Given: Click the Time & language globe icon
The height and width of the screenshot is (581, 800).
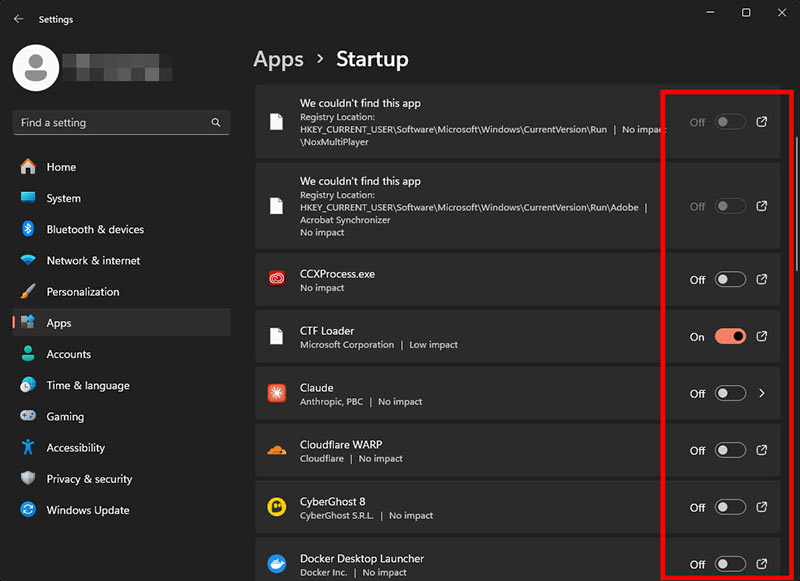Looking at the screenshot, I should point(28,385).
